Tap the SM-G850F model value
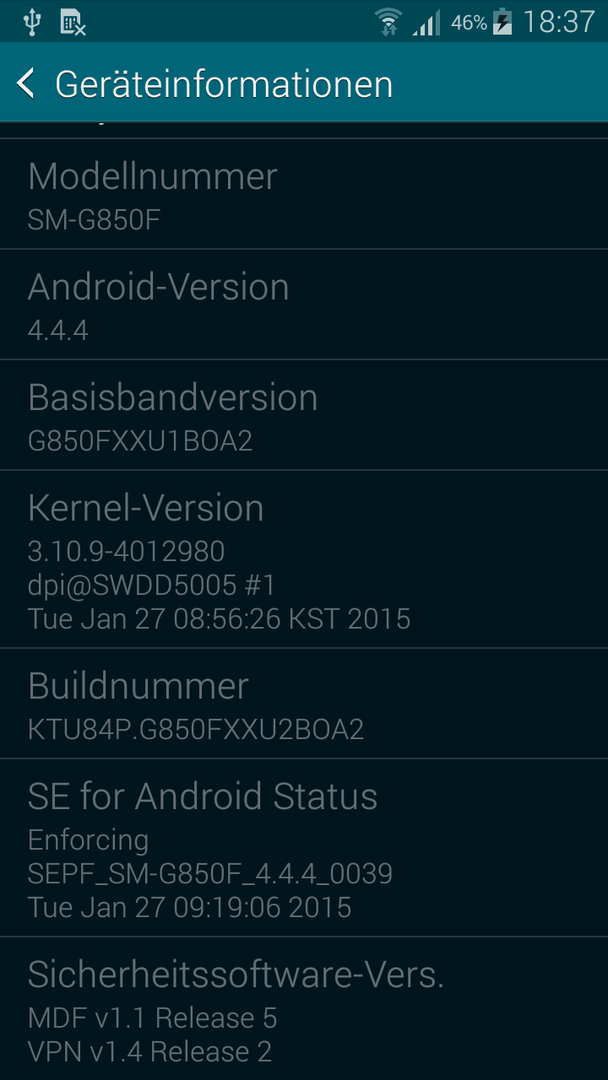 94,220
